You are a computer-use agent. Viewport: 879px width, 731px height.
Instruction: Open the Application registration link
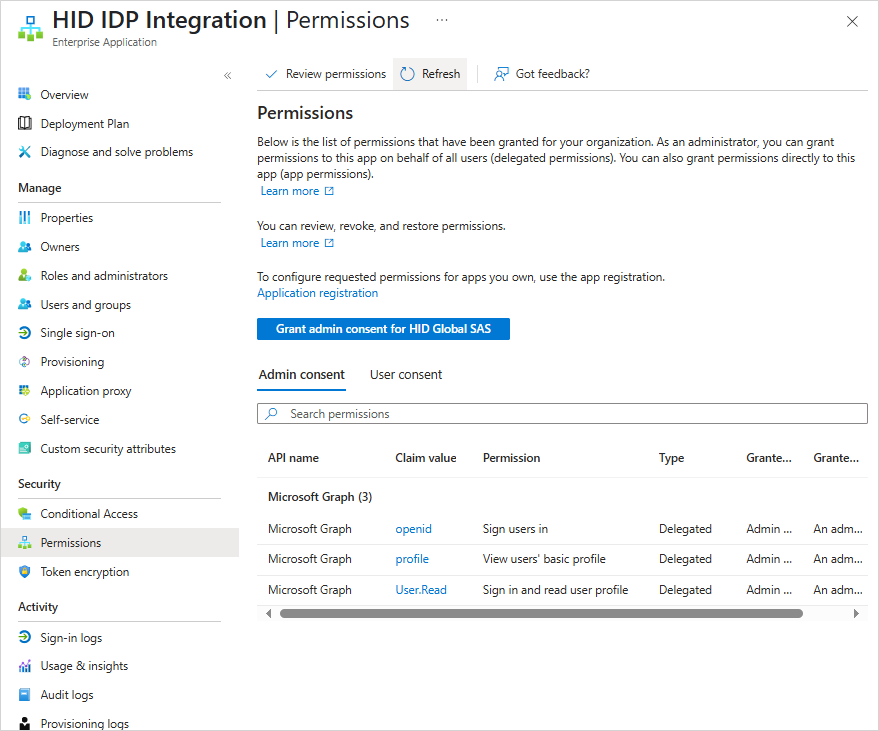coord(318,293)
